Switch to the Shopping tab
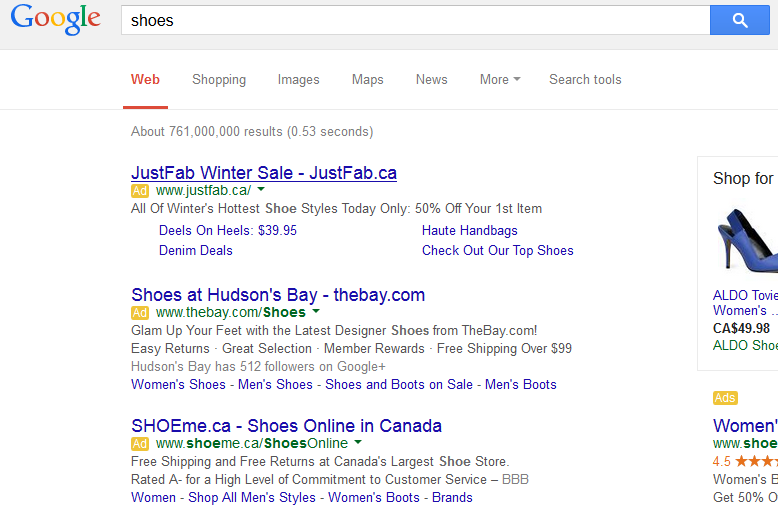778x516 pixels. tap(219, 80)
